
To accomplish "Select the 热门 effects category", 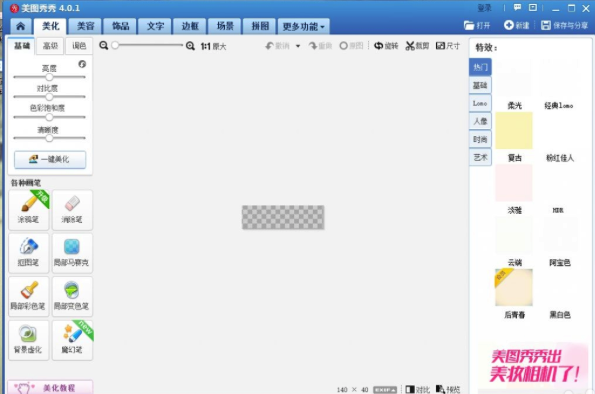I will pos(480,67).
